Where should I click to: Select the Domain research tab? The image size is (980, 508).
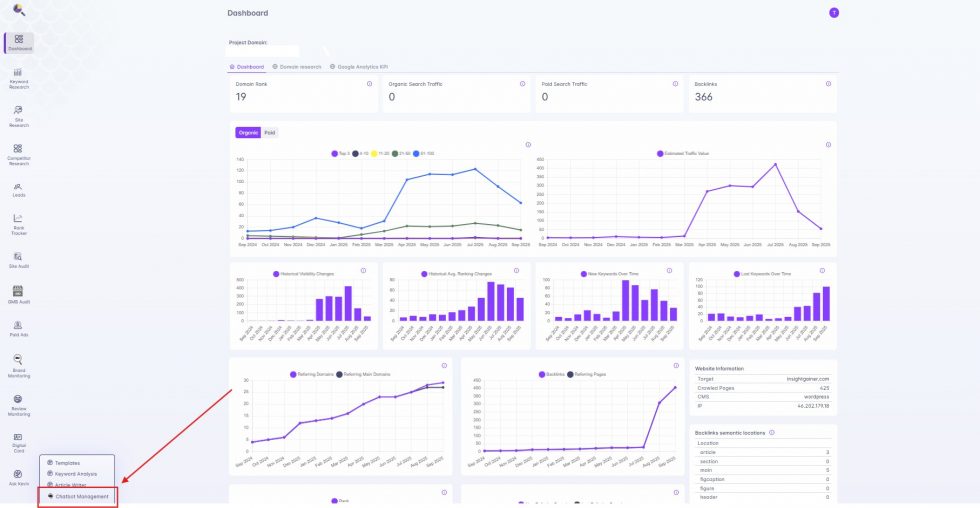pyautogui.click(x=297, y=67)
